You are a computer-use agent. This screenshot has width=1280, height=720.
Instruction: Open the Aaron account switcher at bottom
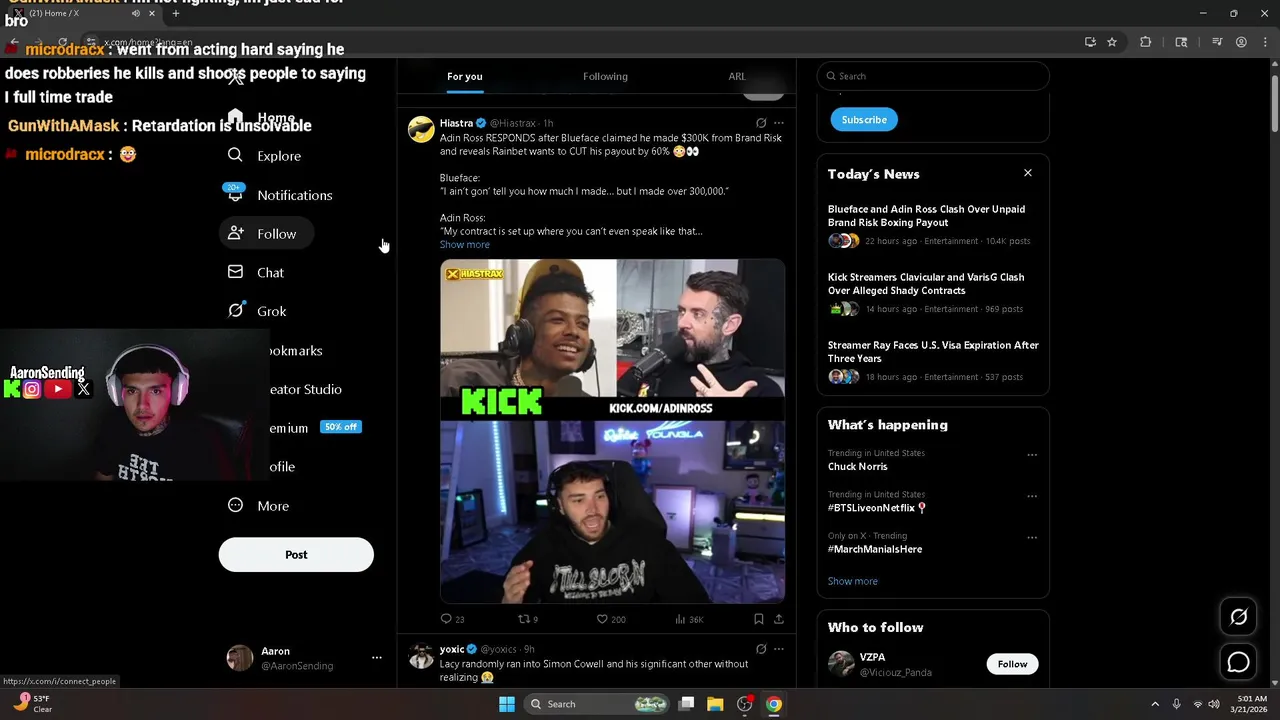(304, 658)
